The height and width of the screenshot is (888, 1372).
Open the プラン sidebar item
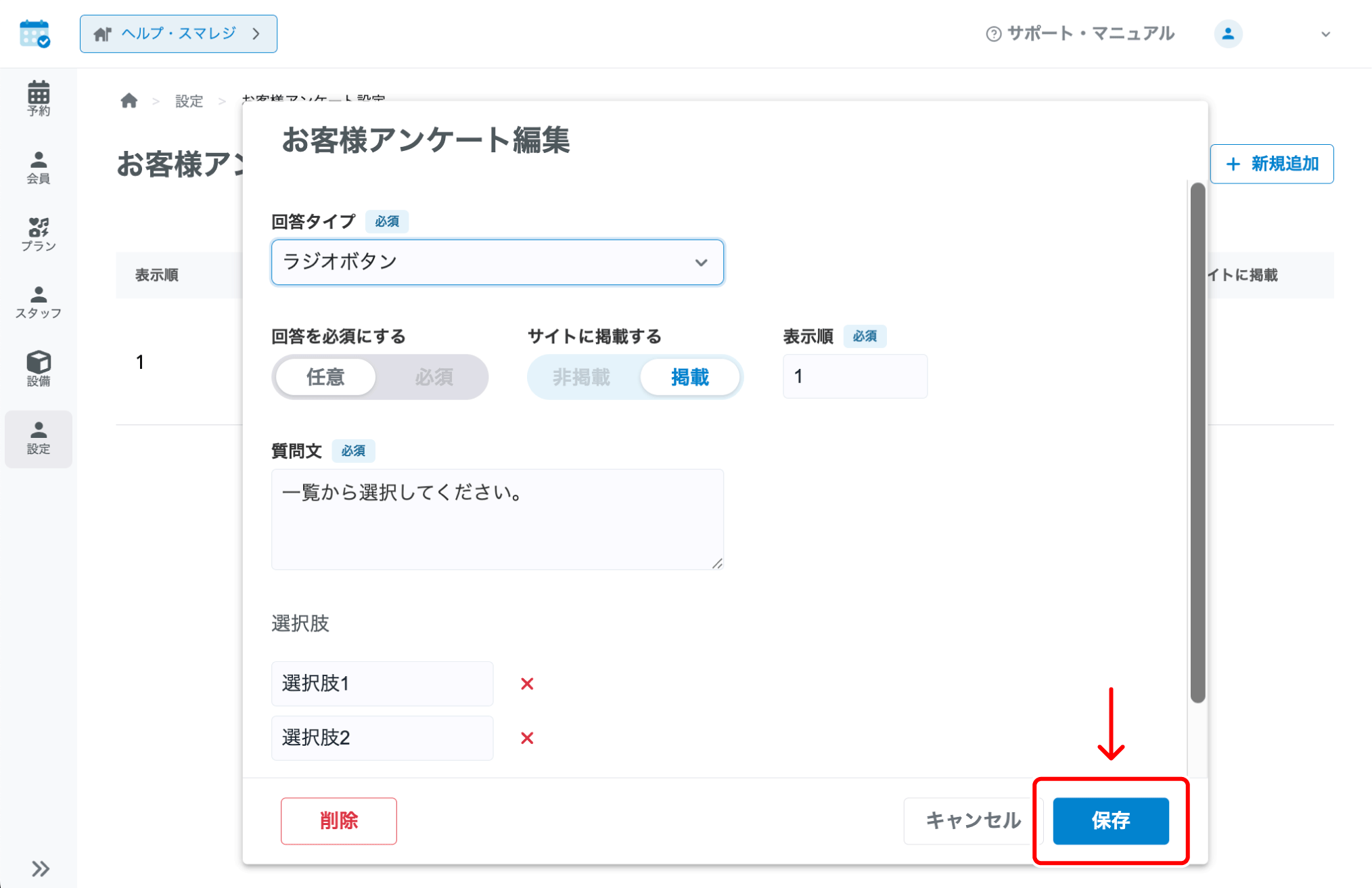(x=39, y=235)
